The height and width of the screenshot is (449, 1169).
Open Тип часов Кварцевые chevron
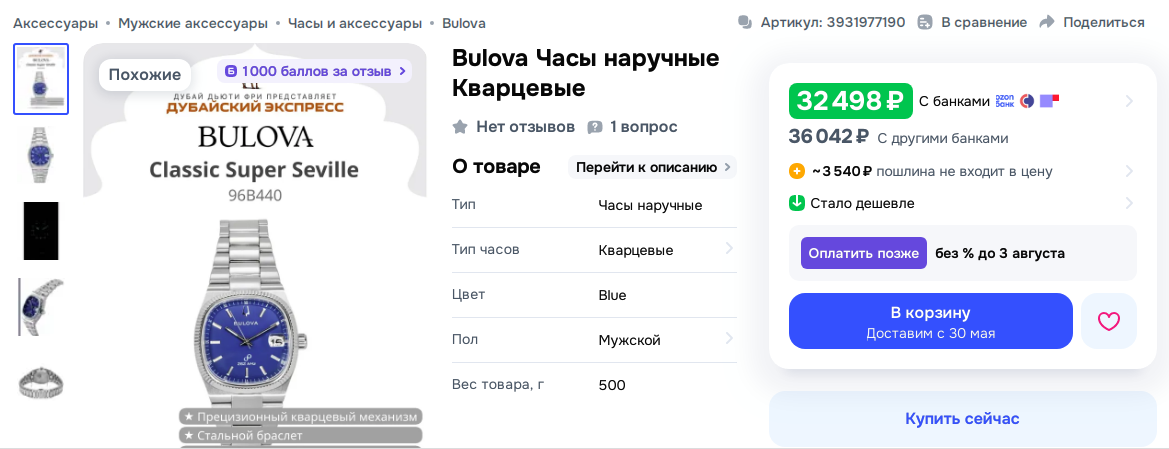point(728,249)
